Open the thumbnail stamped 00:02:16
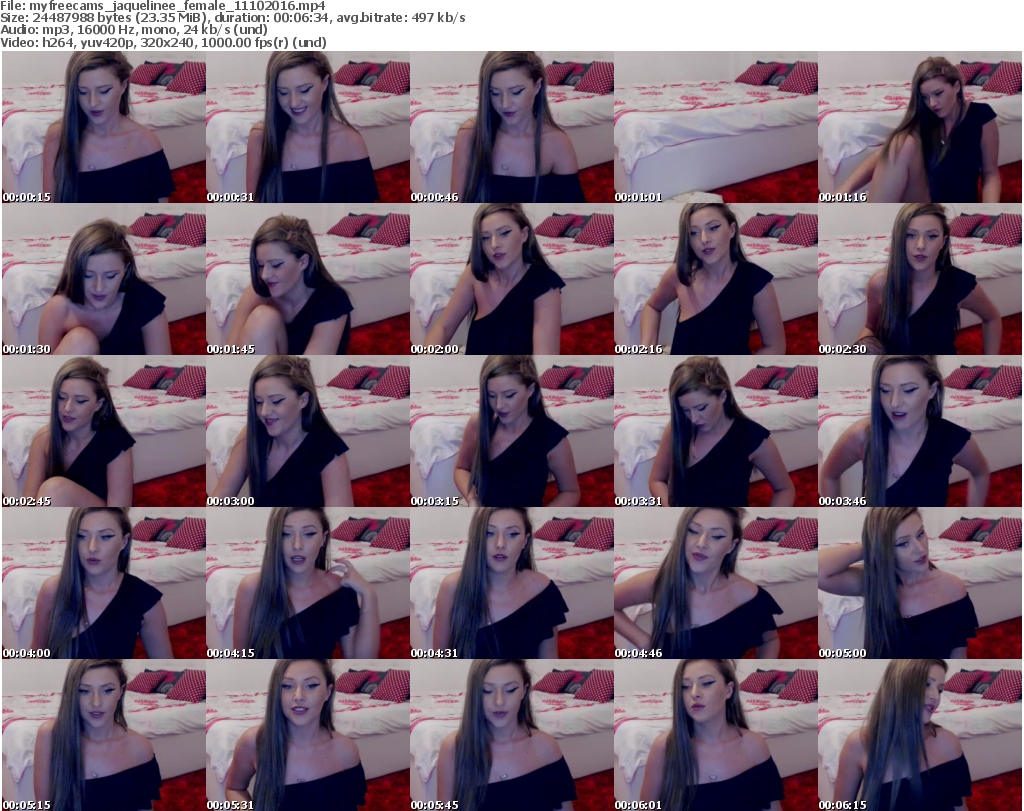Viewport: 1024px width, 811px height. [x=716, y=279]
